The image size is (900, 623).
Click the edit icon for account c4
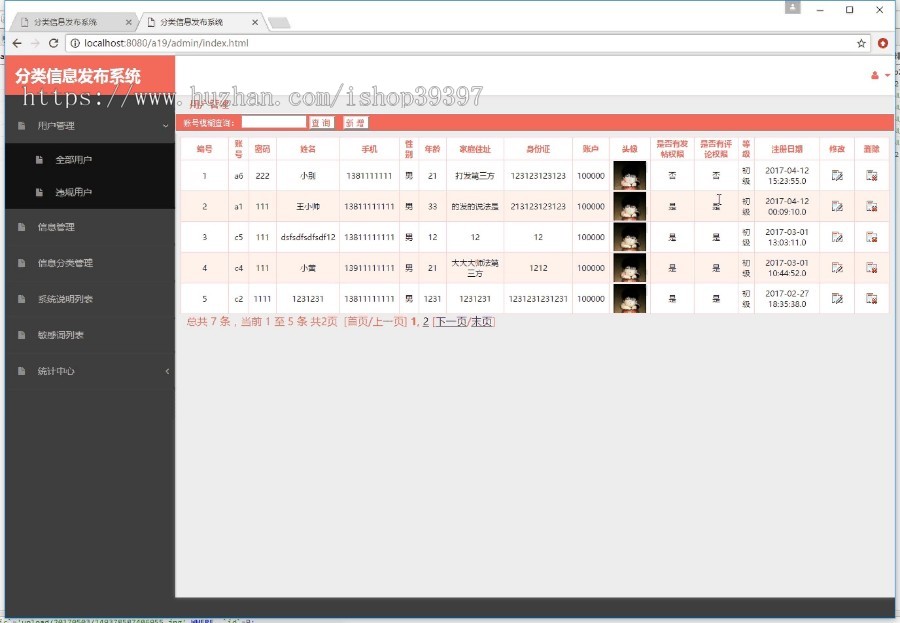[x=837, y=268]
